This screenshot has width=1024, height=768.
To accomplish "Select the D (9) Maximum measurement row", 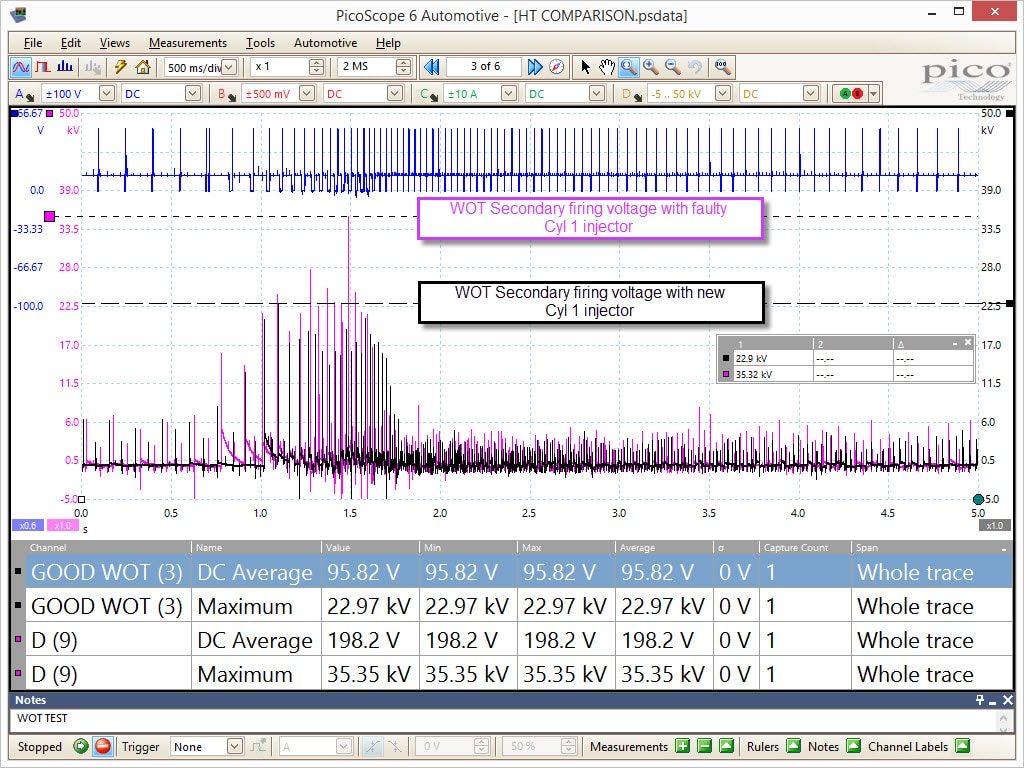I will click(x=511, y=674).
